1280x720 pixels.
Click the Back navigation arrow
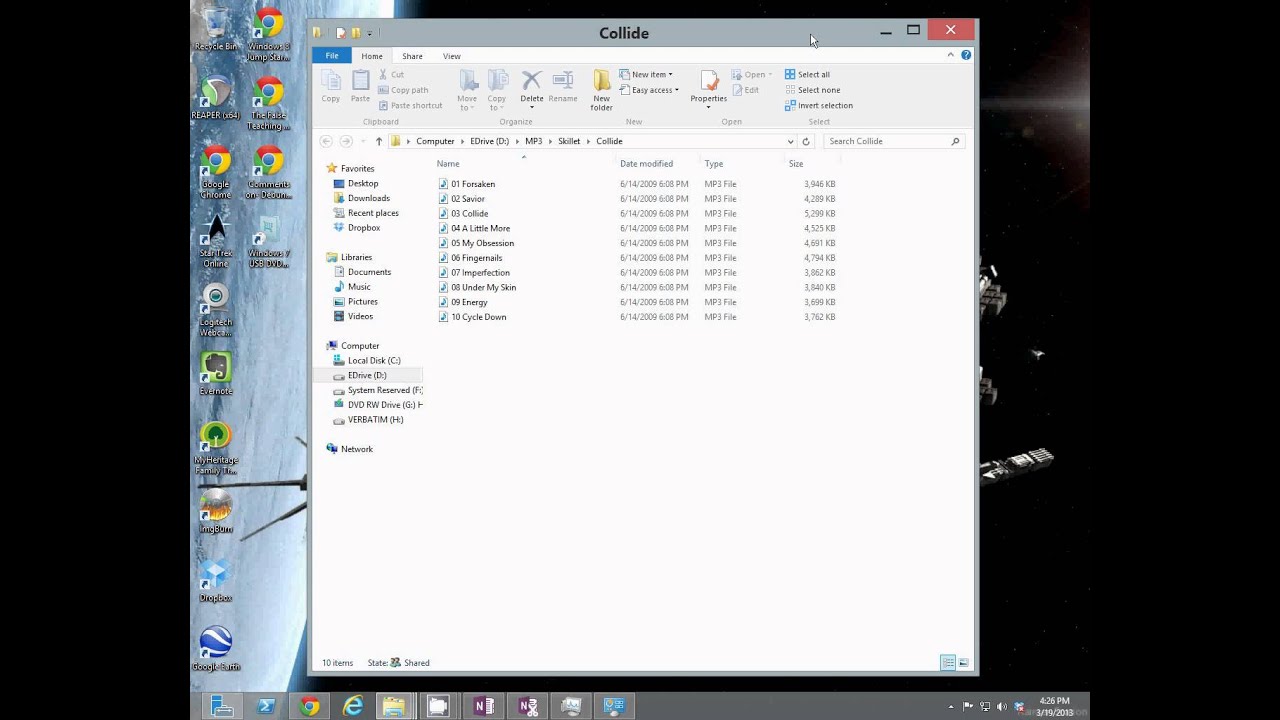point(326,141)
